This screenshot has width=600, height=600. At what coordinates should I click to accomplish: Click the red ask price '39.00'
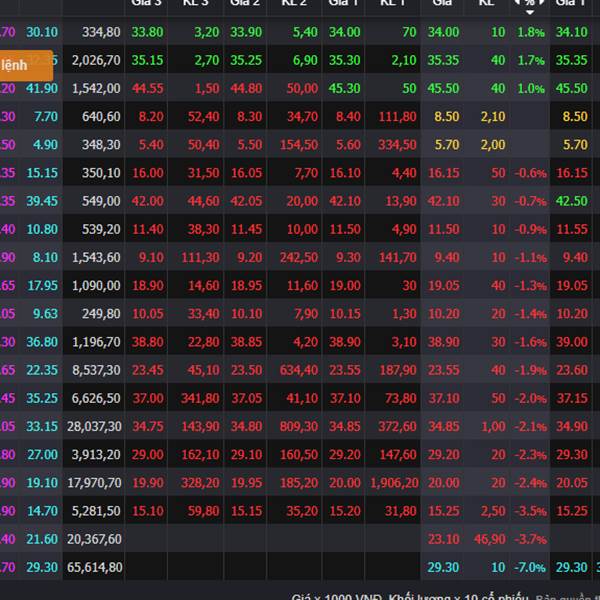pyautogui.click(x=572, y=342)
